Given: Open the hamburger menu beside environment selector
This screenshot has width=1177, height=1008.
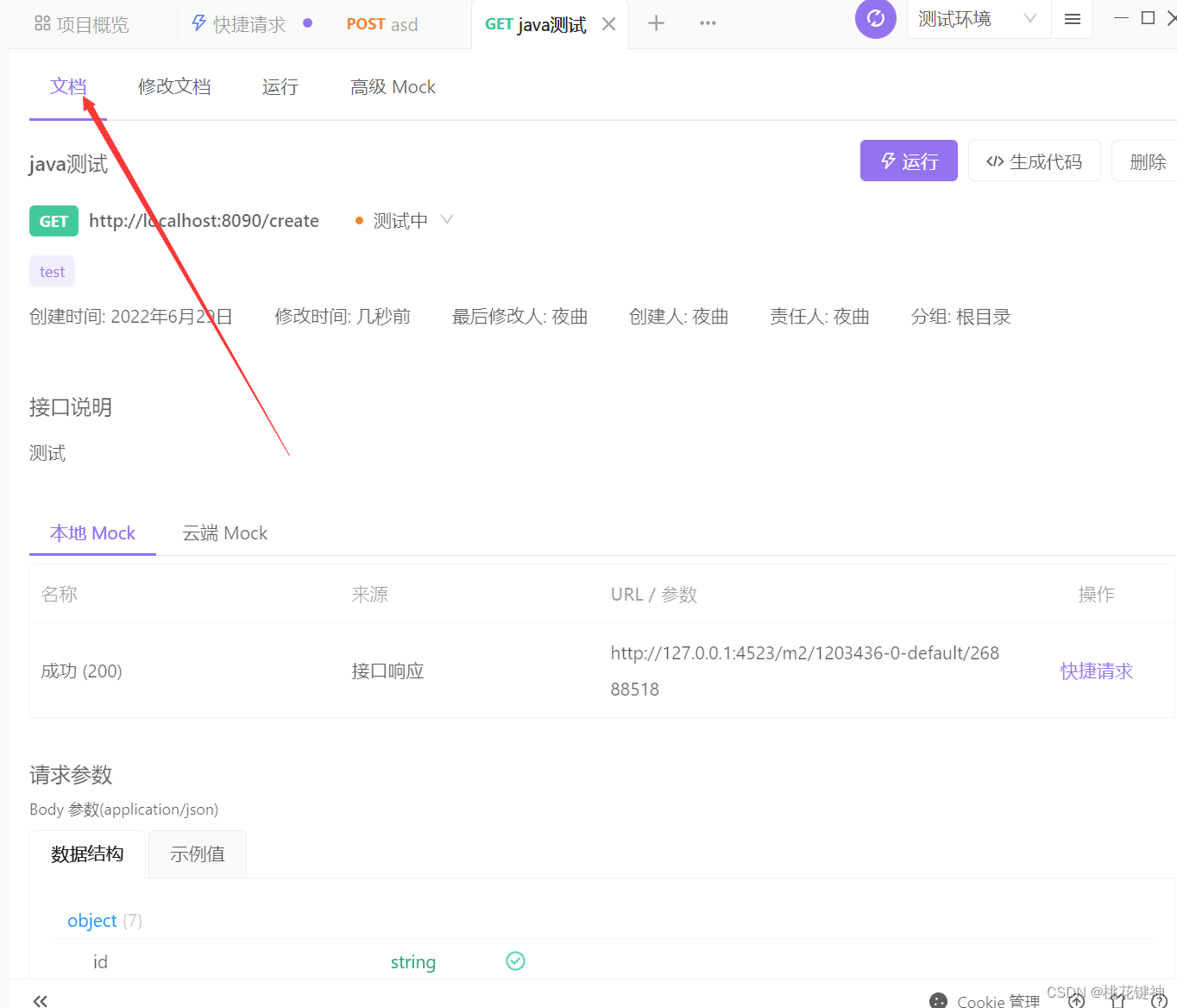Looking at the screenshot, I should (1073, 19).
